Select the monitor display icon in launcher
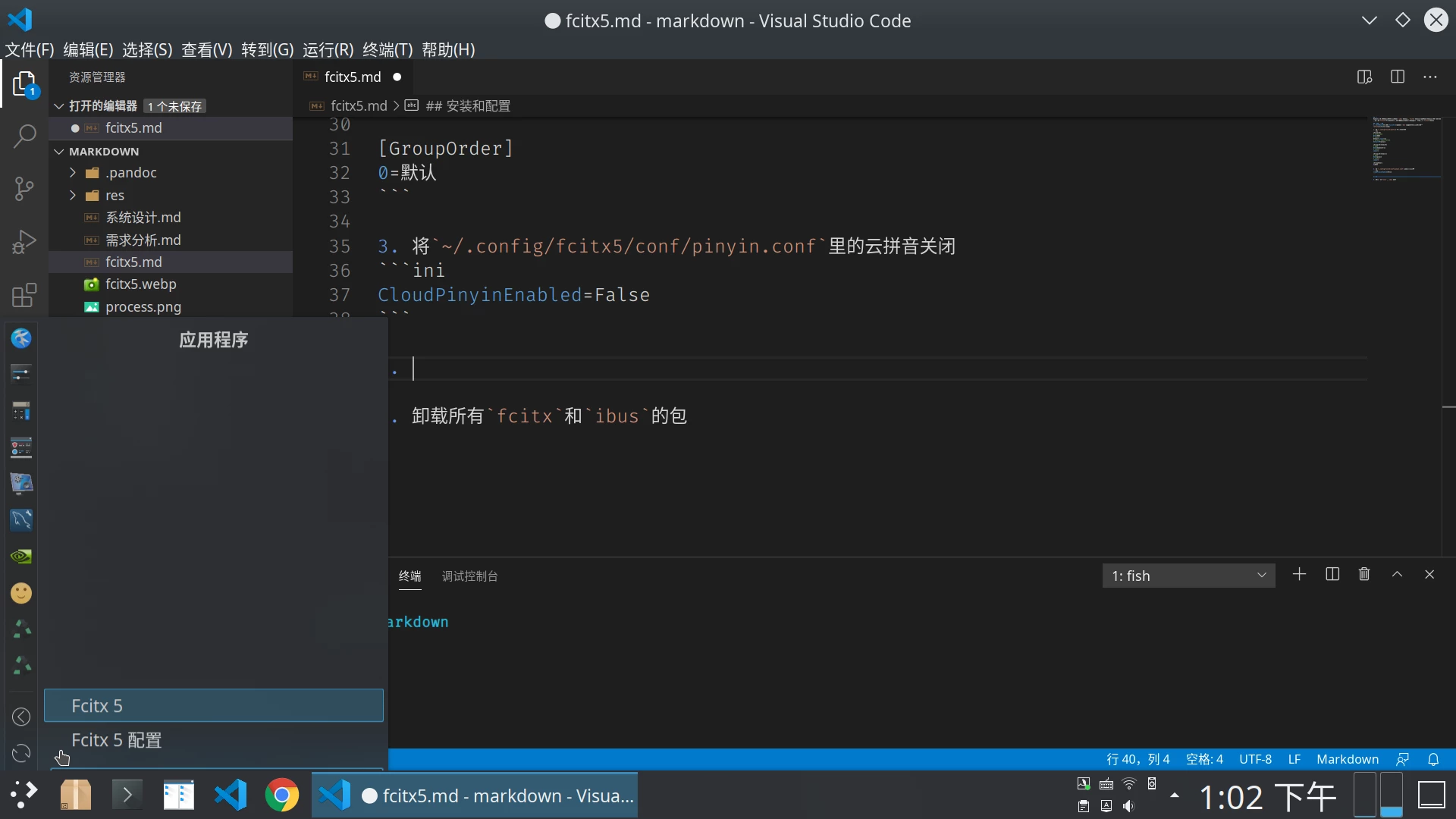Viewport: 1456px width, 819px height. coord(21,483)
